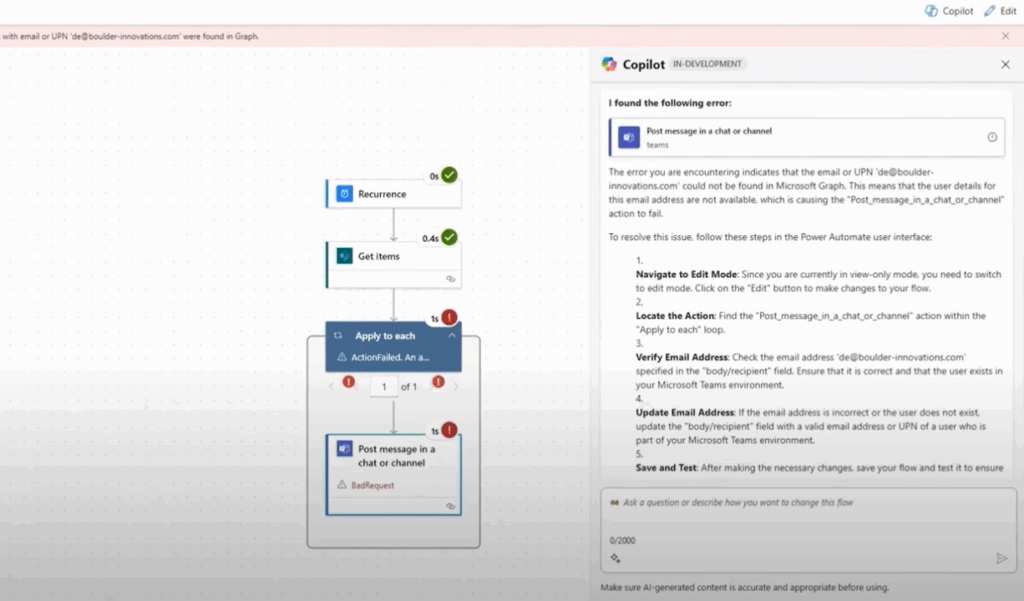Jump to previous failed iteration

[349, 382]
